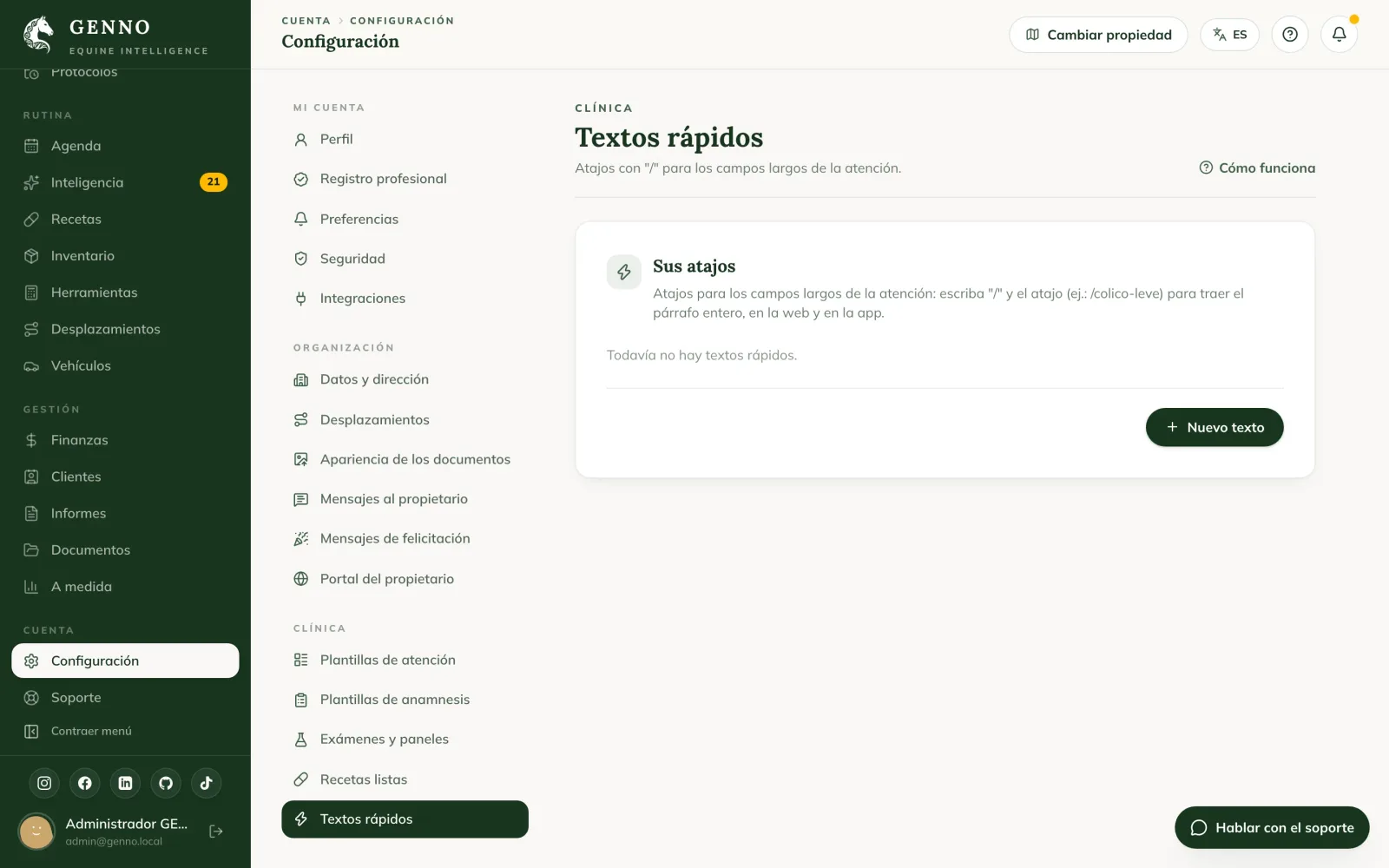Open GitHub social icon
Image resolution: width=1389 pixels, height=868 pixels.
[x=166, y=783]
